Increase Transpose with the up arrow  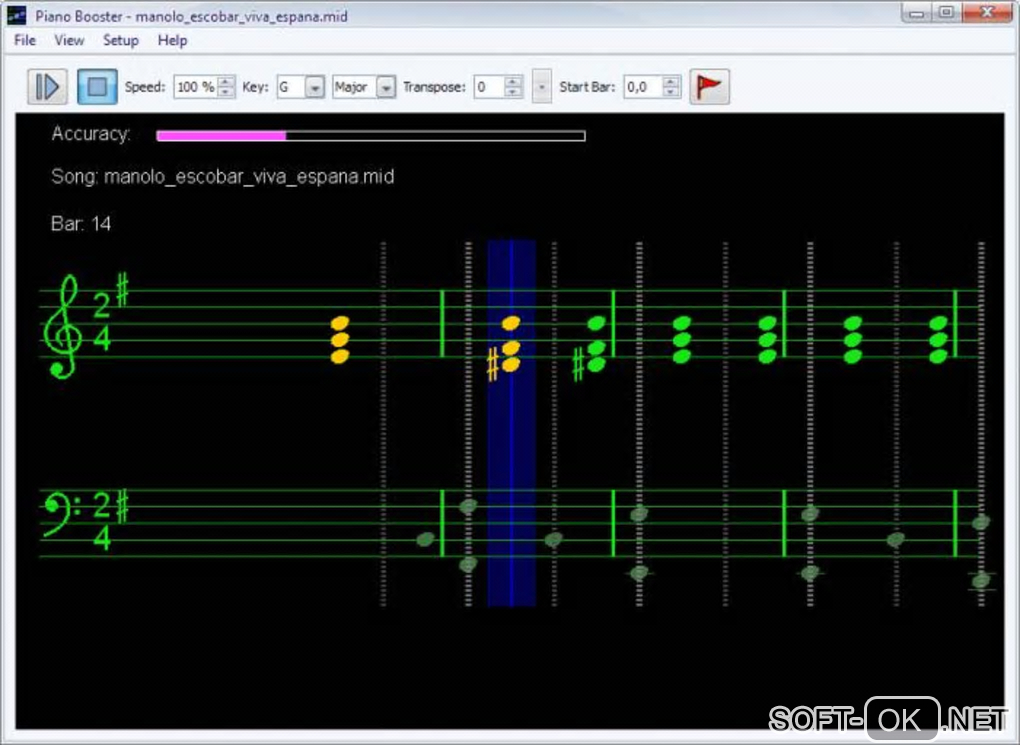point(513,81)
